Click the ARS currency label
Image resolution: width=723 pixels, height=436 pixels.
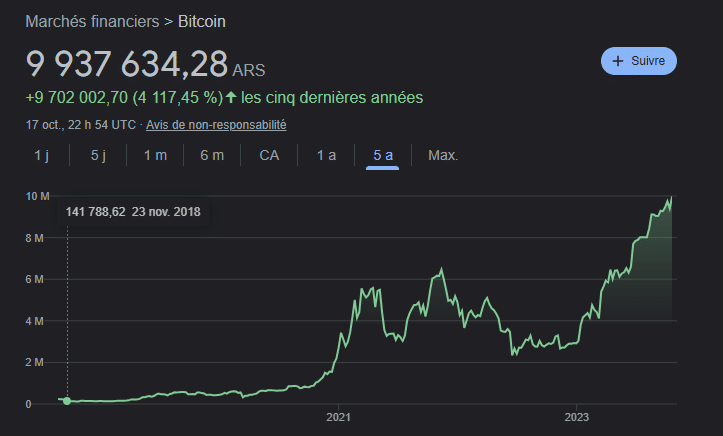[249, 70]
